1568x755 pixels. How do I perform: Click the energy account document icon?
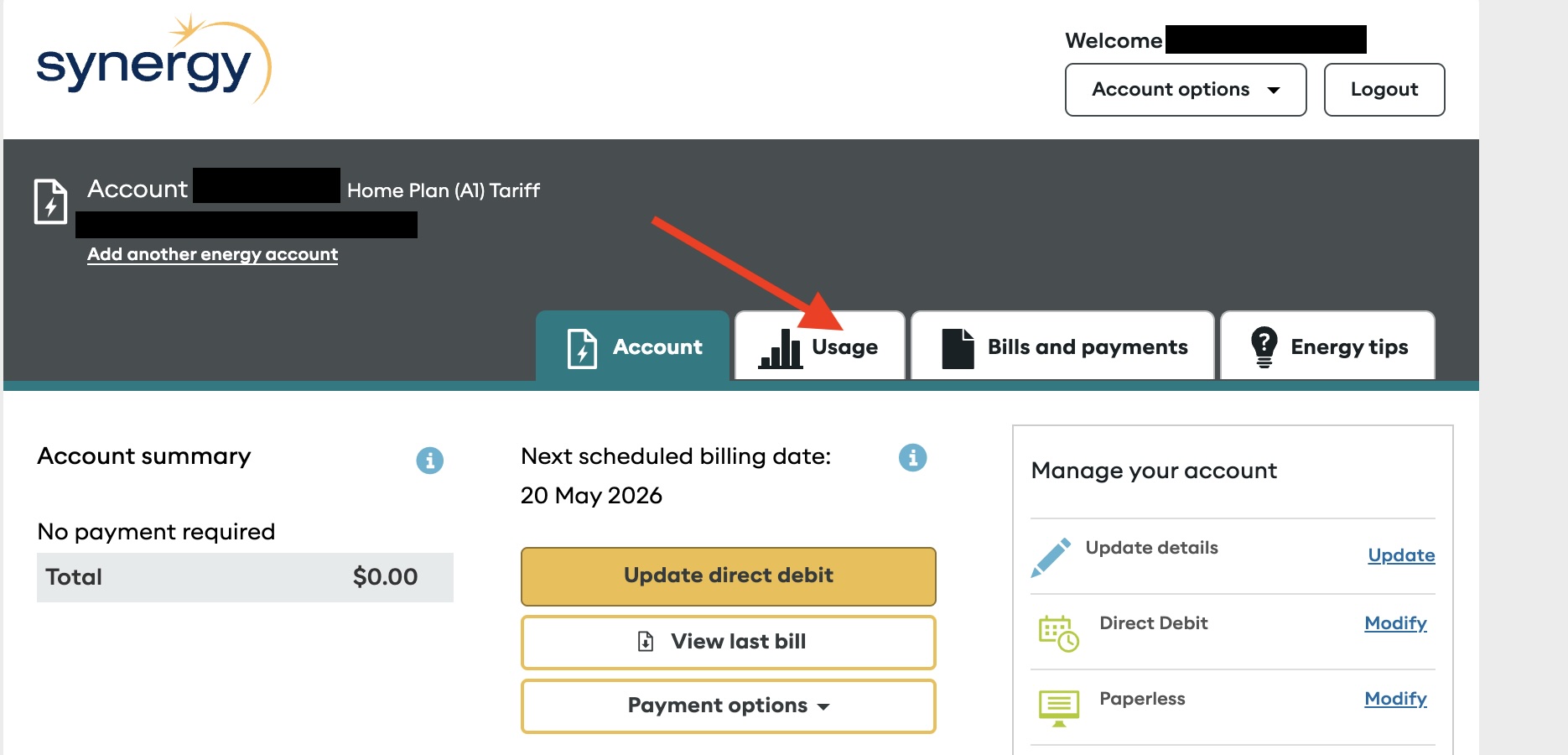click(x=50, y=201)
